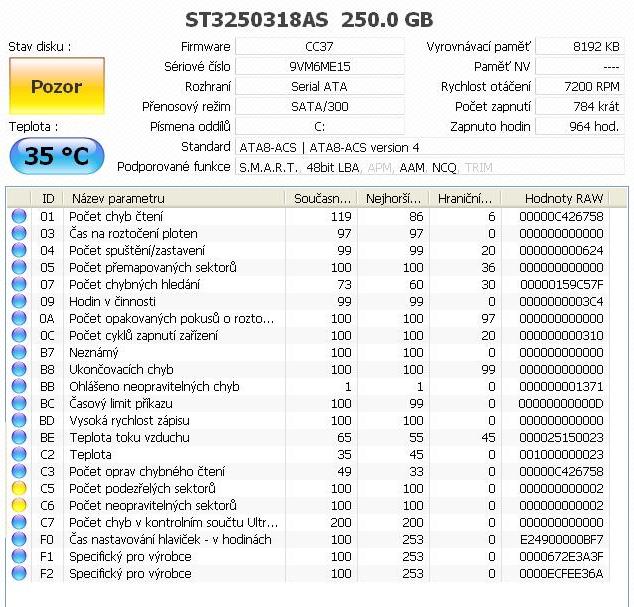Click blue status icon for attribute 01

(x=19, y=216)
